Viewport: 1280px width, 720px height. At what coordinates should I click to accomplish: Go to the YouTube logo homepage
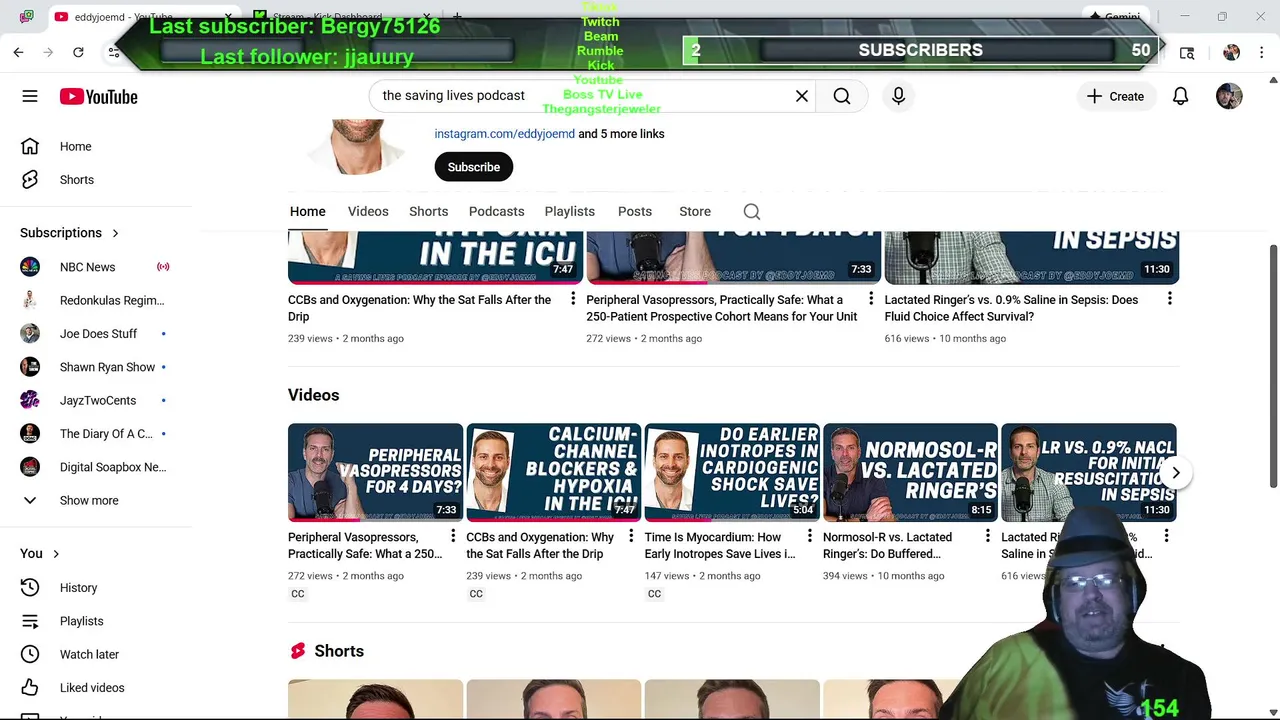click(x=98, y=96)
